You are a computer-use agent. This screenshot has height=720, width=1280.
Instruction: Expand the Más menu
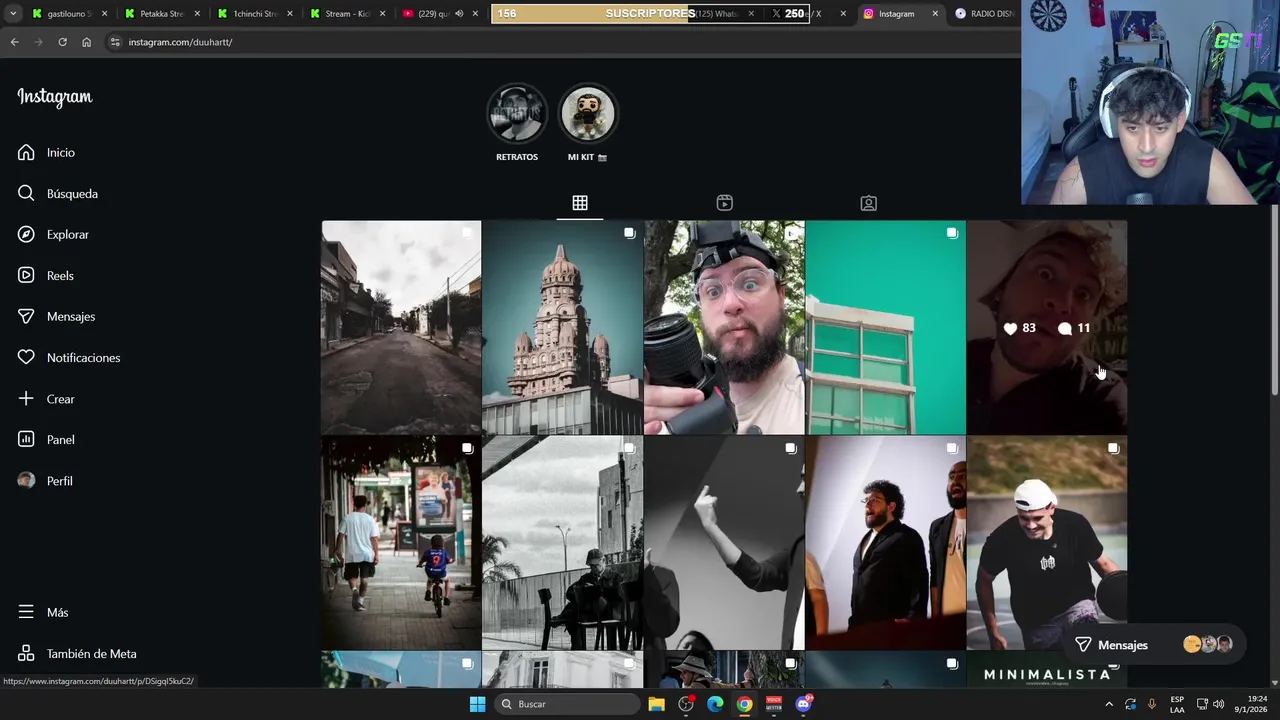point(43,612)
